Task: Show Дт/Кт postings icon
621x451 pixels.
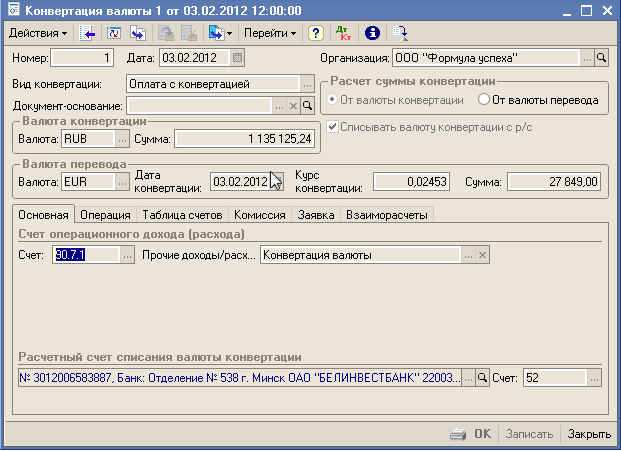Action: pyautogui.click(x=343, y=33)
